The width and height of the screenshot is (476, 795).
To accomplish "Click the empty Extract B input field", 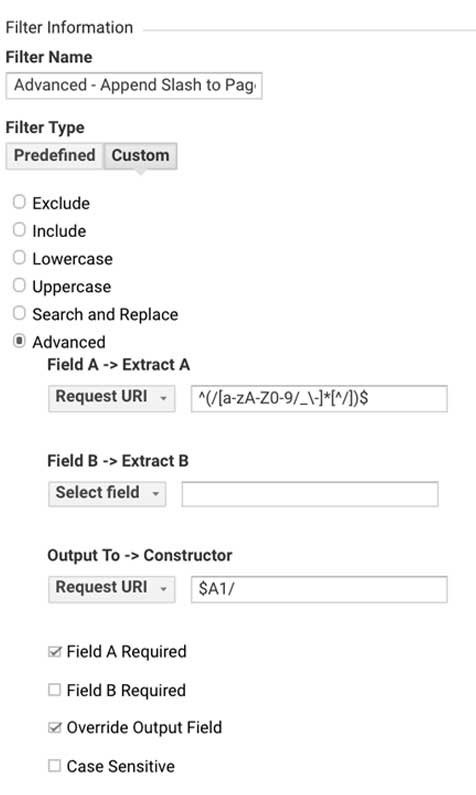I will [310, 494].
